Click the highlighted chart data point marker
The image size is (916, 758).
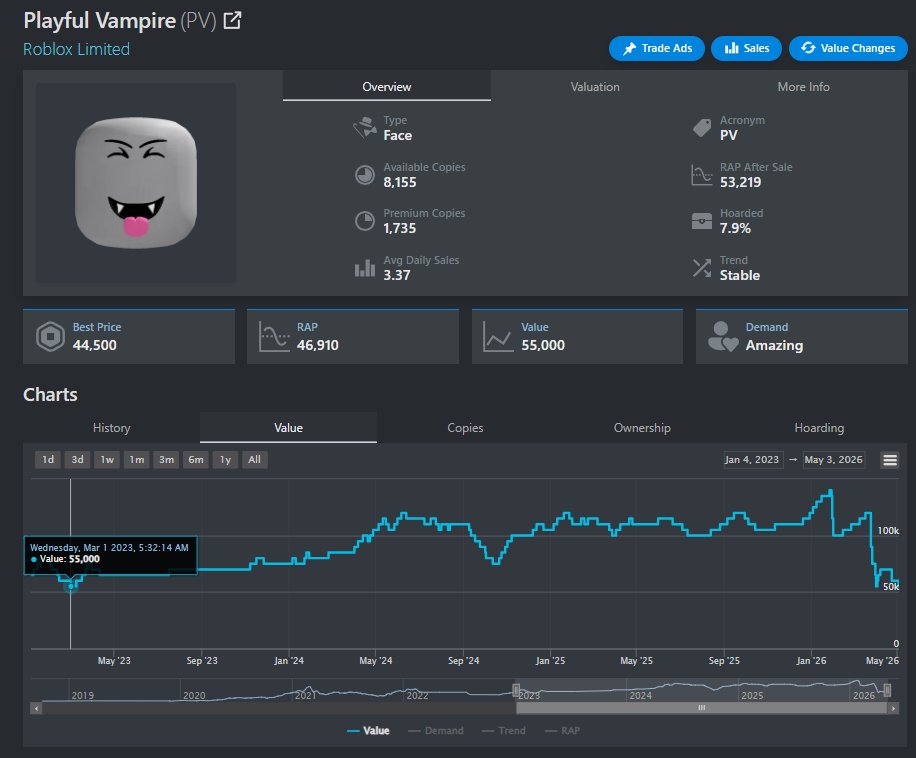tap(71, 586)
